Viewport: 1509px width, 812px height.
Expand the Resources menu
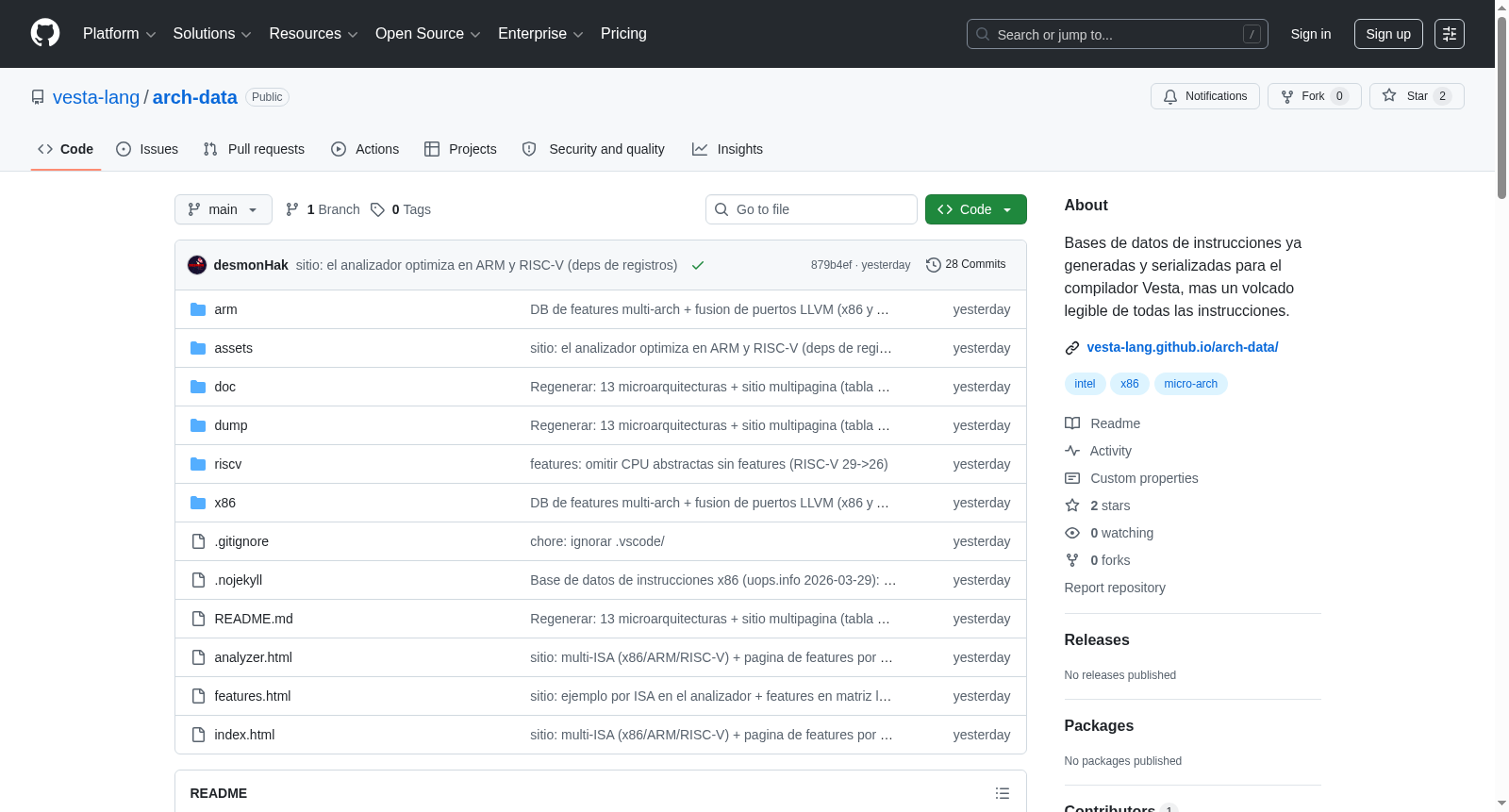click(313, 34)
